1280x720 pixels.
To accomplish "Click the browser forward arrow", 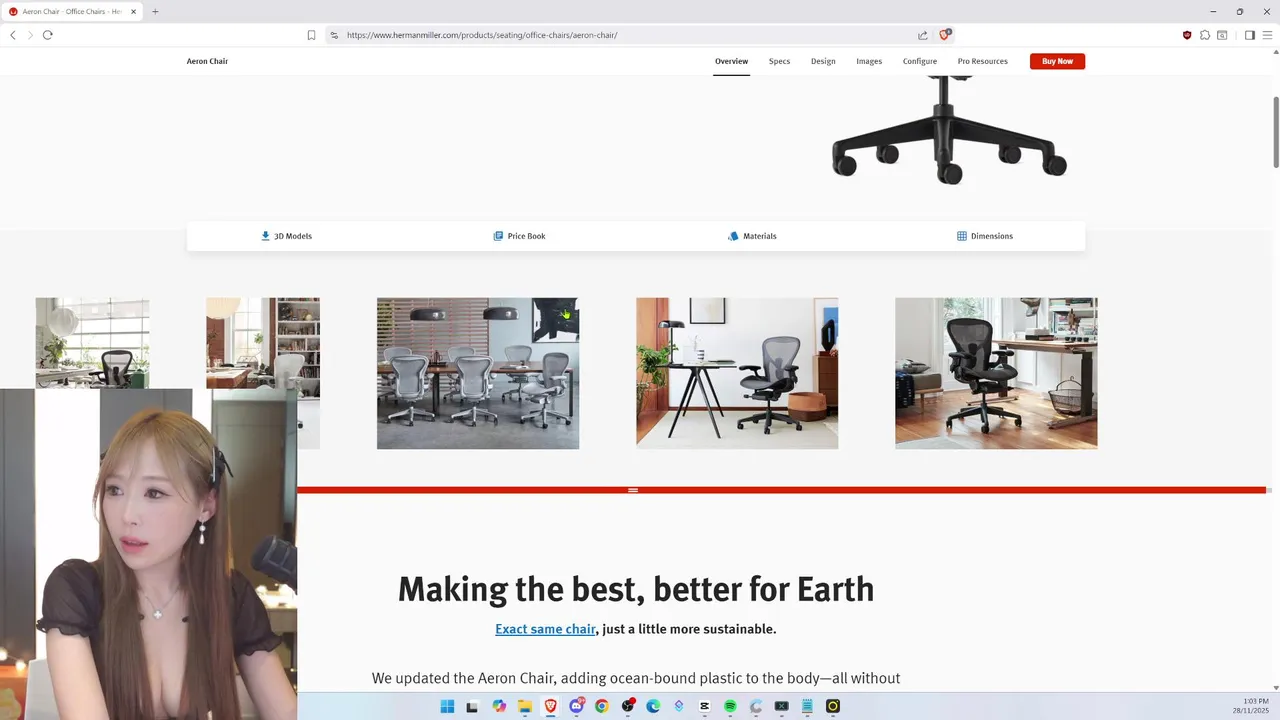I will [30, 35].
